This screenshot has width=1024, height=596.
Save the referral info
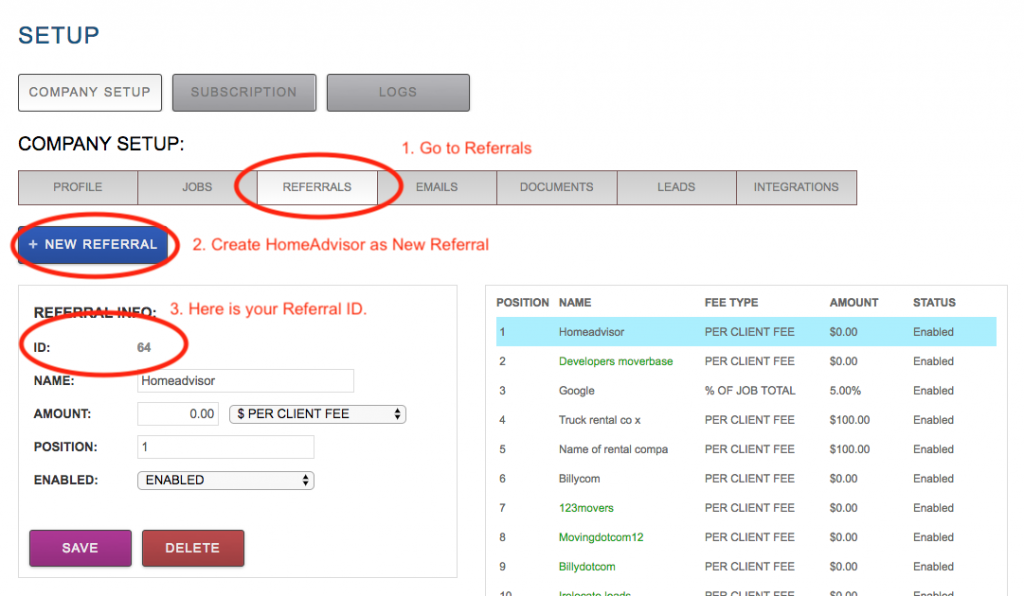point(80,548)
